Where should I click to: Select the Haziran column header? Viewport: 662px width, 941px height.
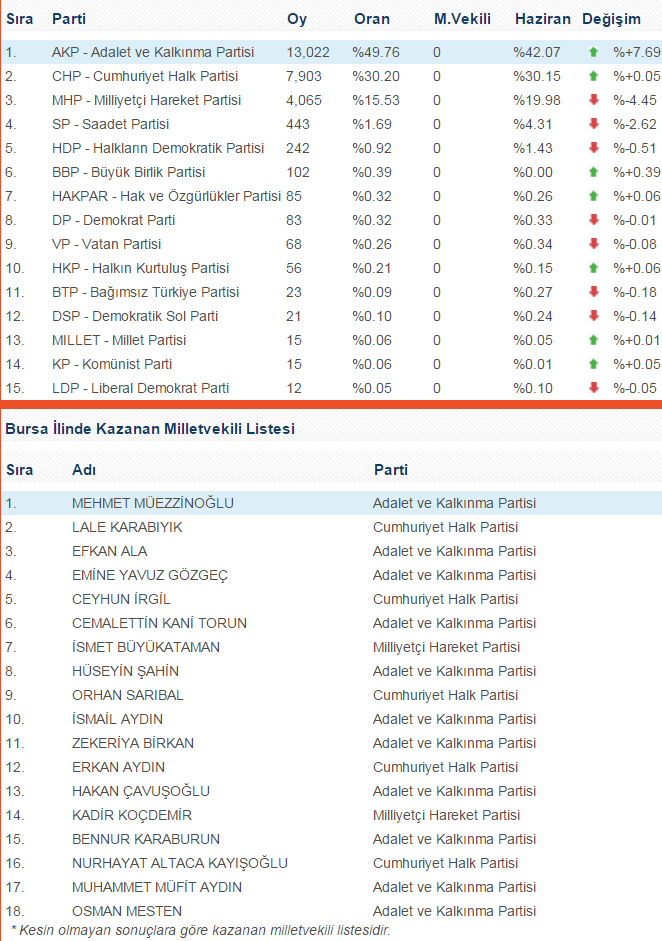click(x=542, y=20)
